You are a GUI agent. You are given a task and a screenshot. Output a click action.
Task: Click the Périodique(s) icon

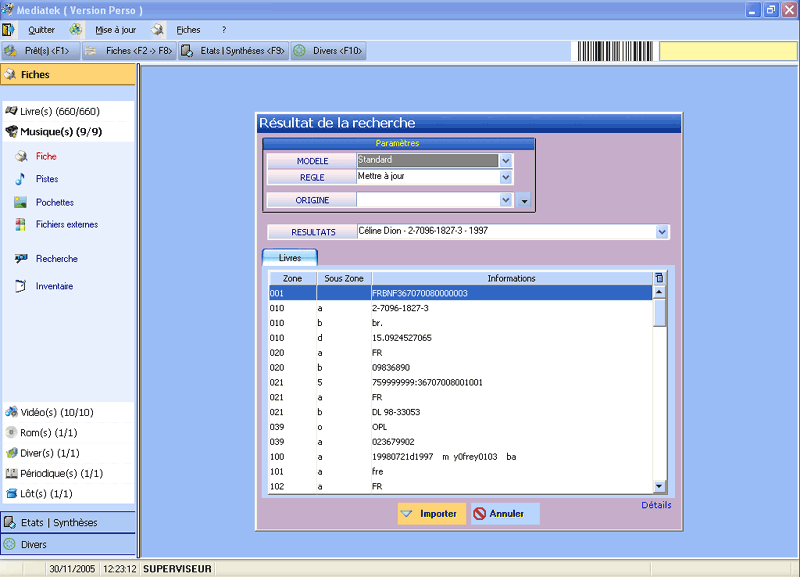[x=11, y=473]
